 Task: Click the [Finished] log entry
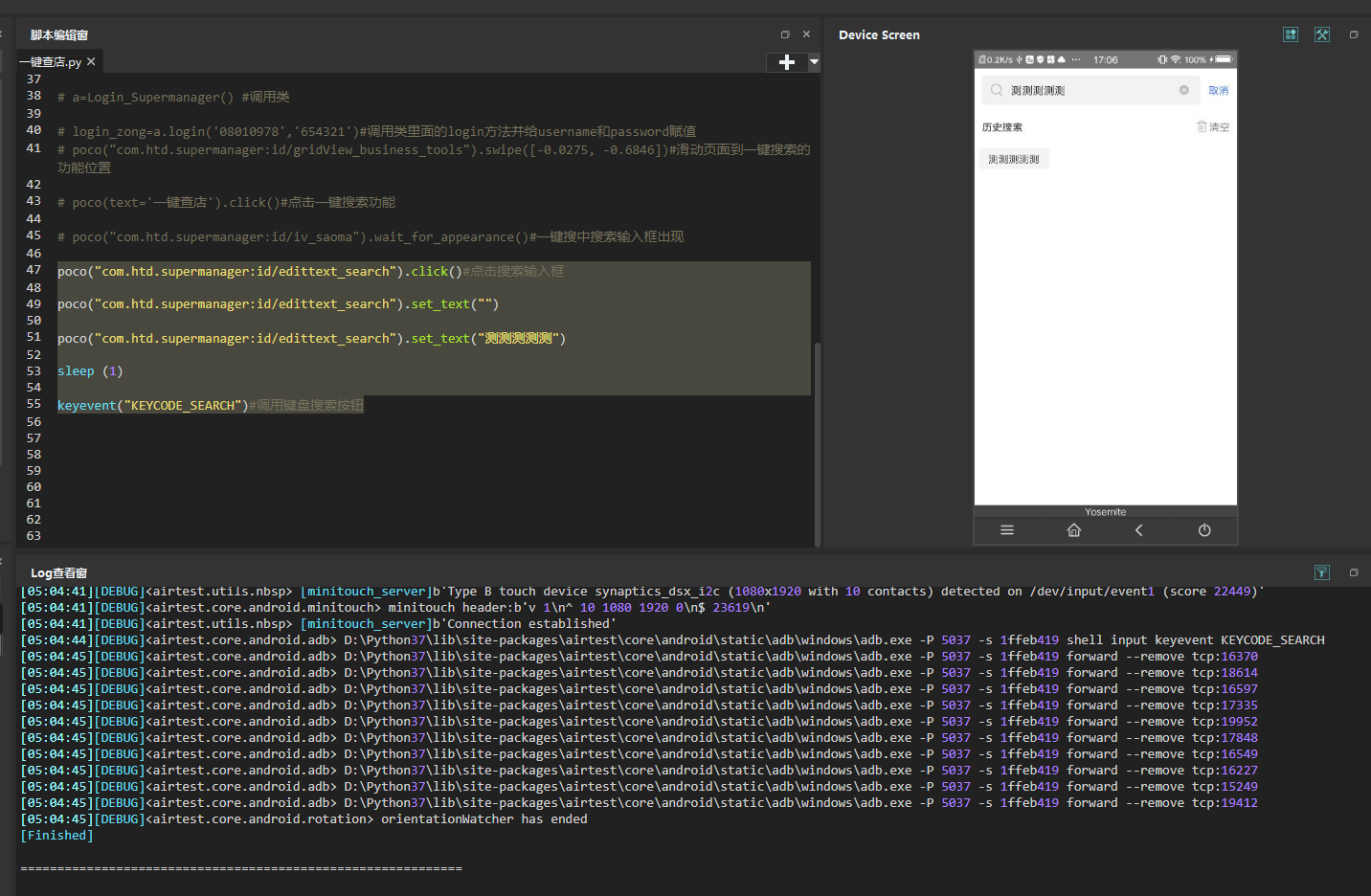point(57,836)
